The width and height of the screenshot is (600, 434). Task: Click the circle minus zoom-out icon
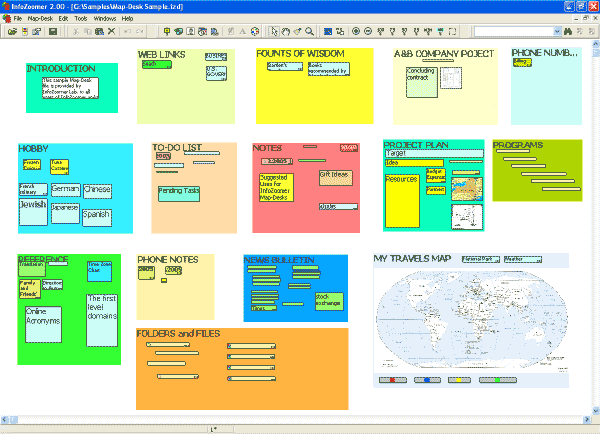pos(368,31)
